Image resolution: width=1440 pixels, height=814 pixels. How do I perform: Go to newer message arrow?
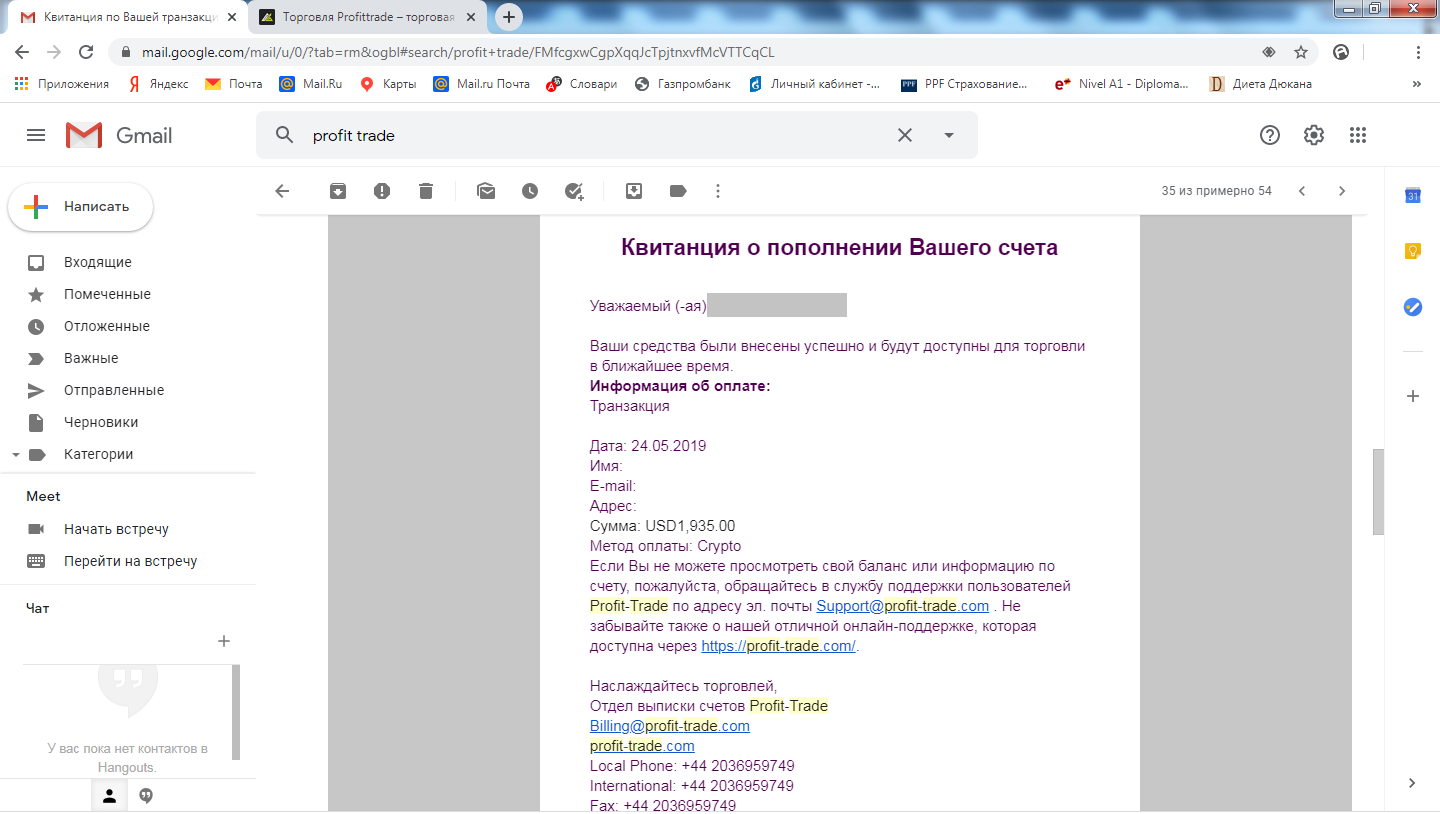point(1302,191)
